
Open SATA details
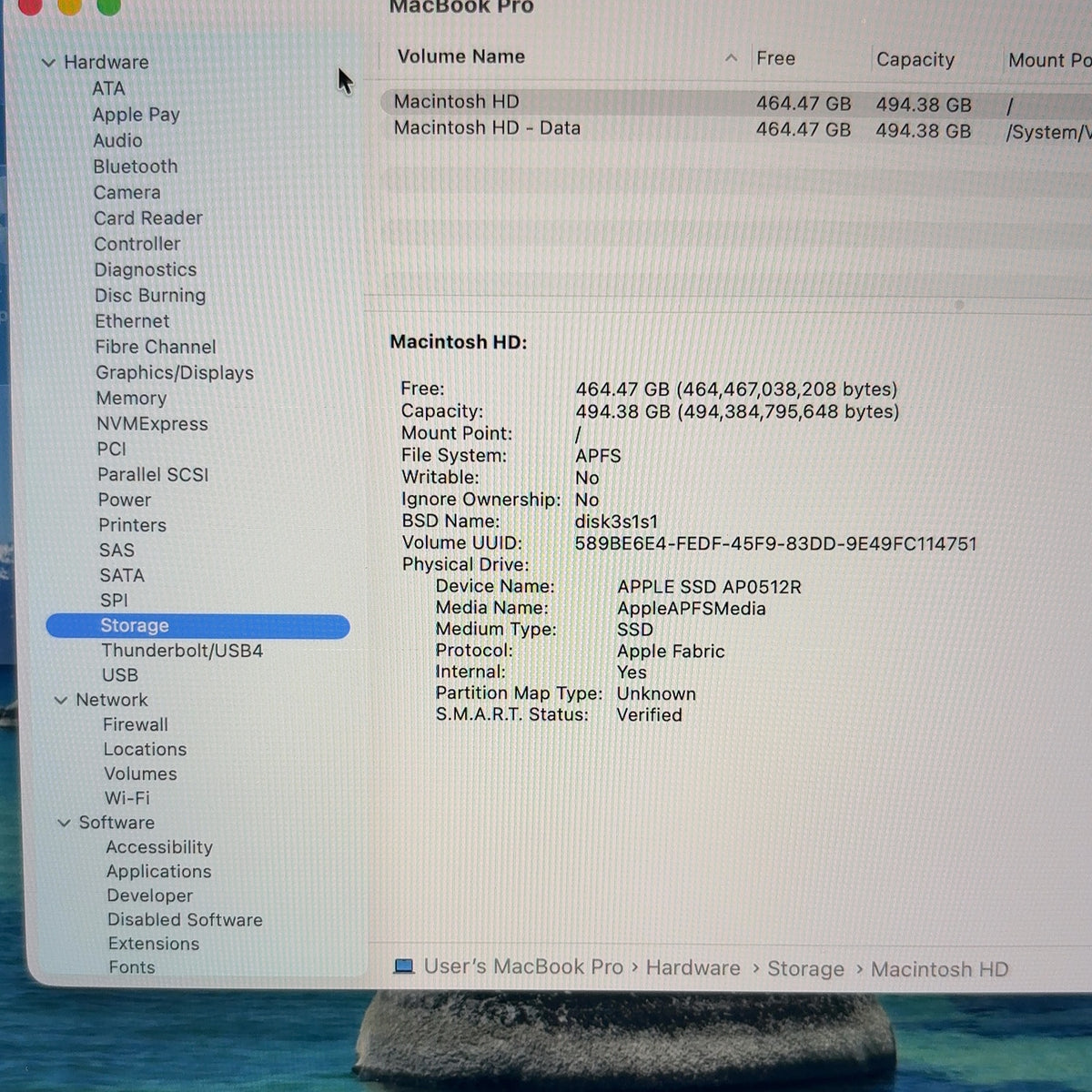[121, 575]
